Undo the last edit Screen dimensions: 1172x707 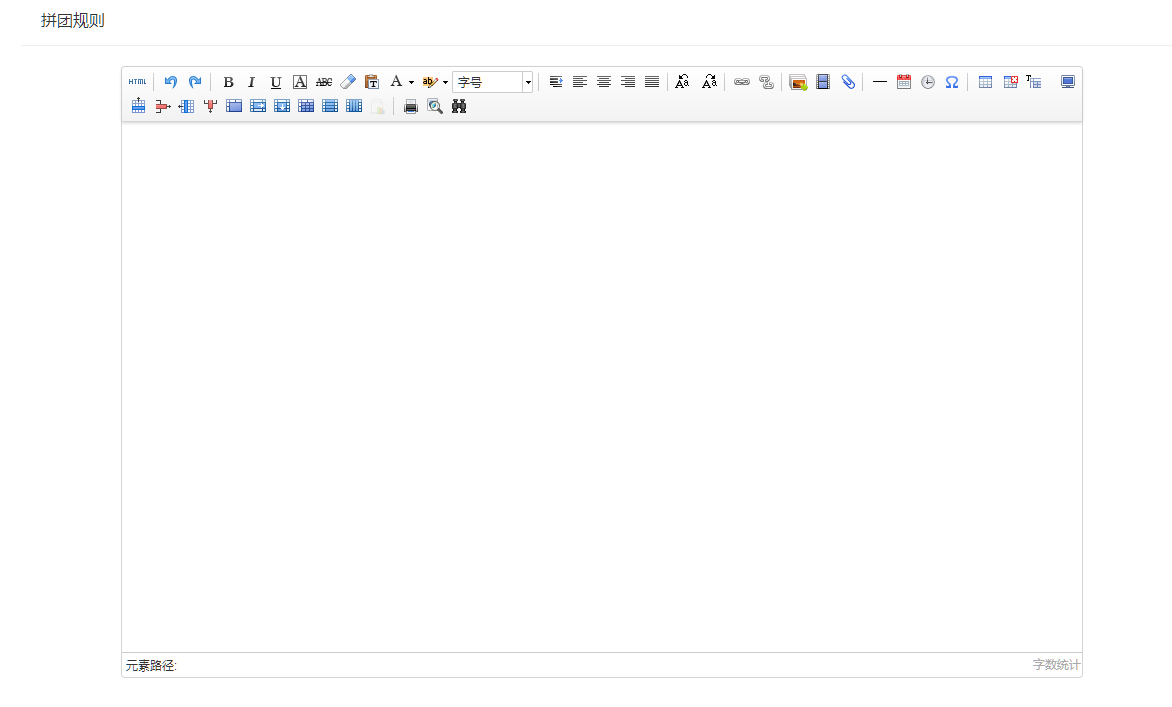pyautogui.click(x=171, y=82)
